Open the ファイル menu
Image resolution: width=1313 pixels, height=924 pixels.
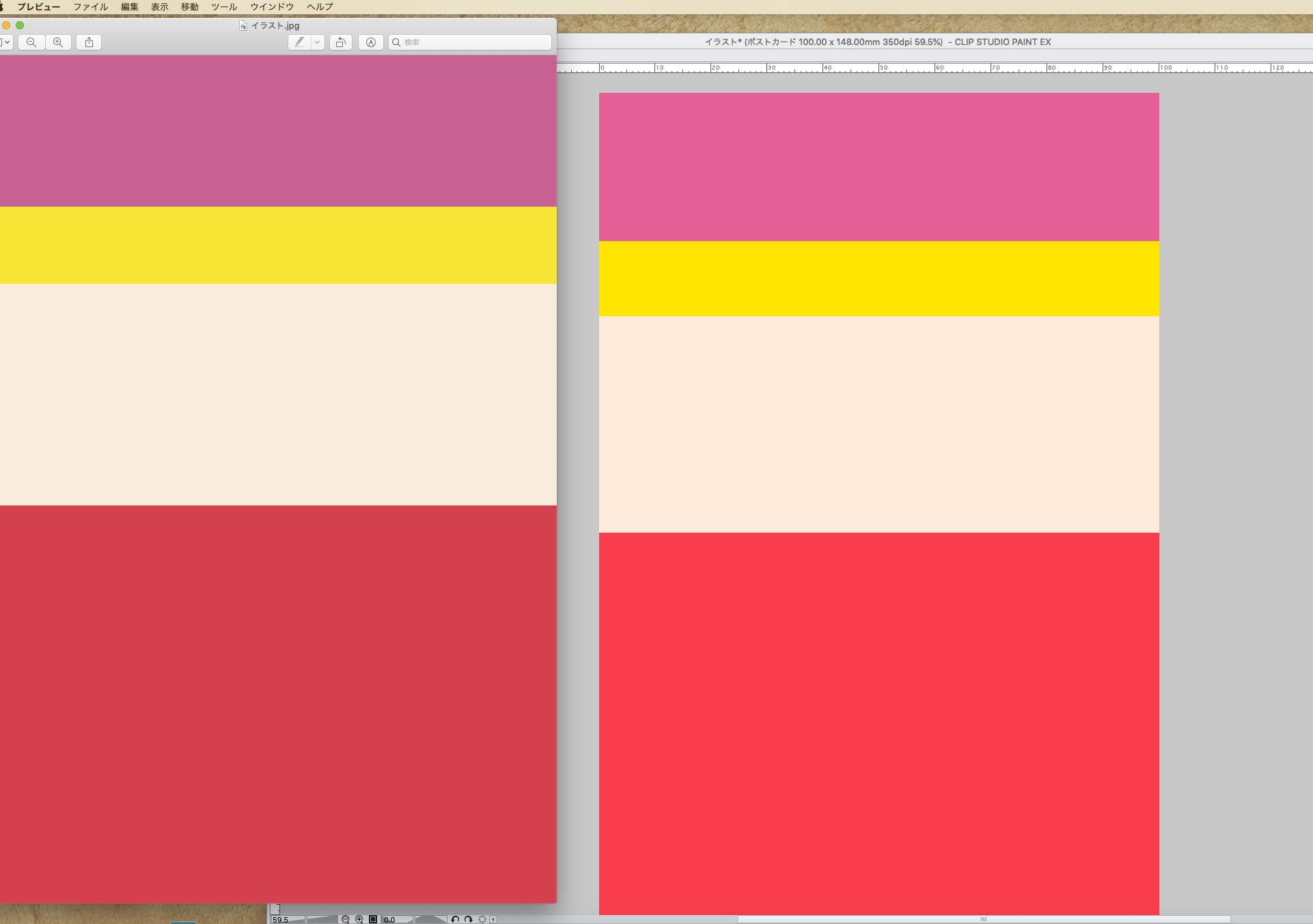90,7
